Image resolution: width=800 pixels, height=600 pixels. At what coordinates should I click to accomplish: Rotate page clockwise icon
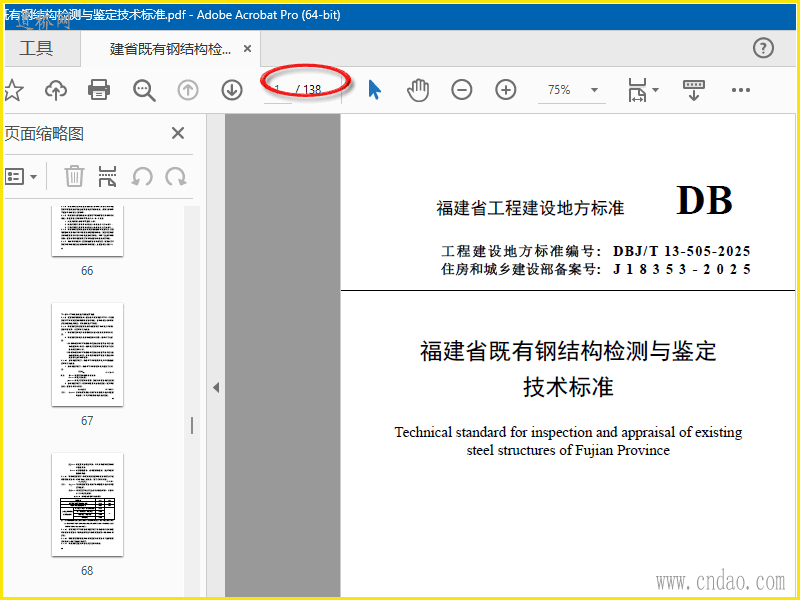(x=176, y=177)
